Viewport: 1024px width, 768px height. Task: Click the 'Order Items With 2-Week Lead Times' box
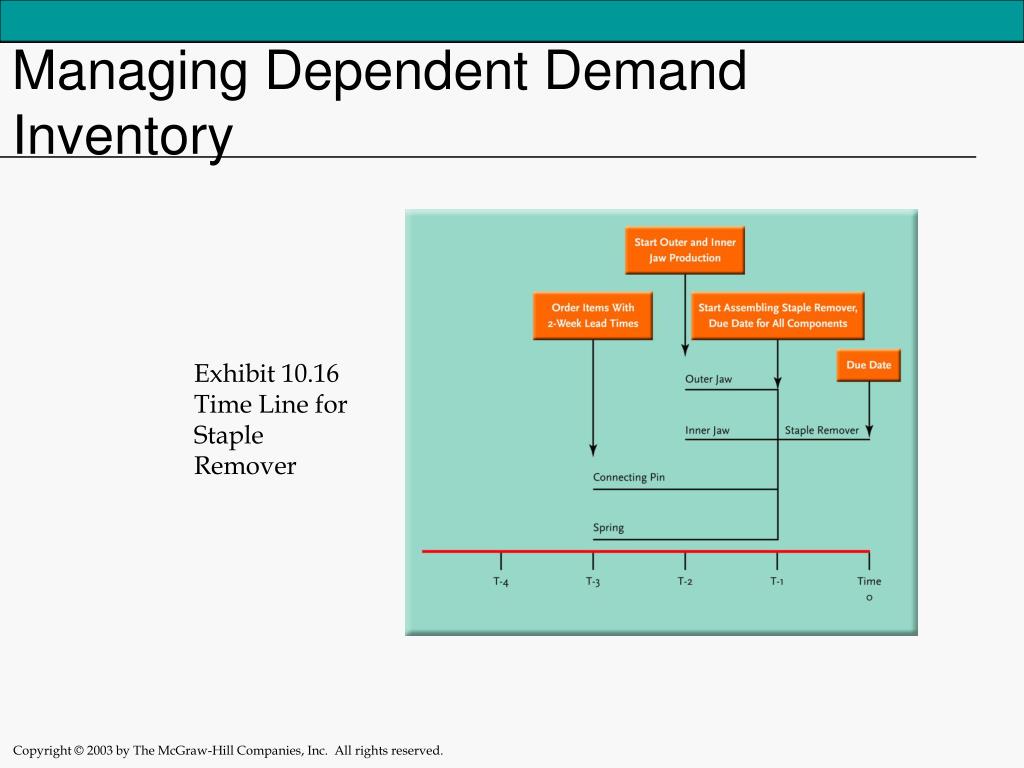click(x=592, y=315)
